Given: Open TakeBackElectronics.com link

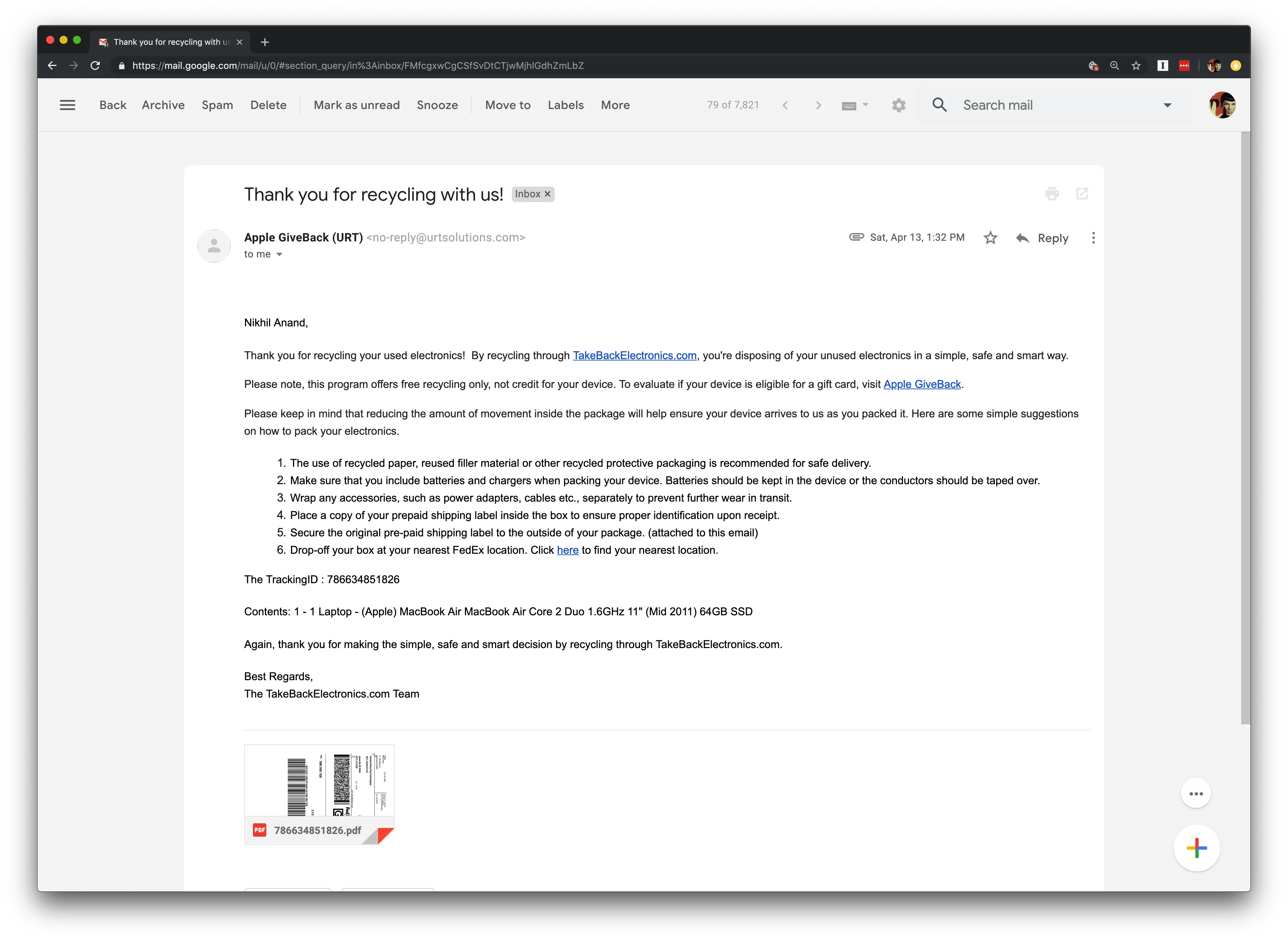Looking at the screenshot, I should point(634,355).
